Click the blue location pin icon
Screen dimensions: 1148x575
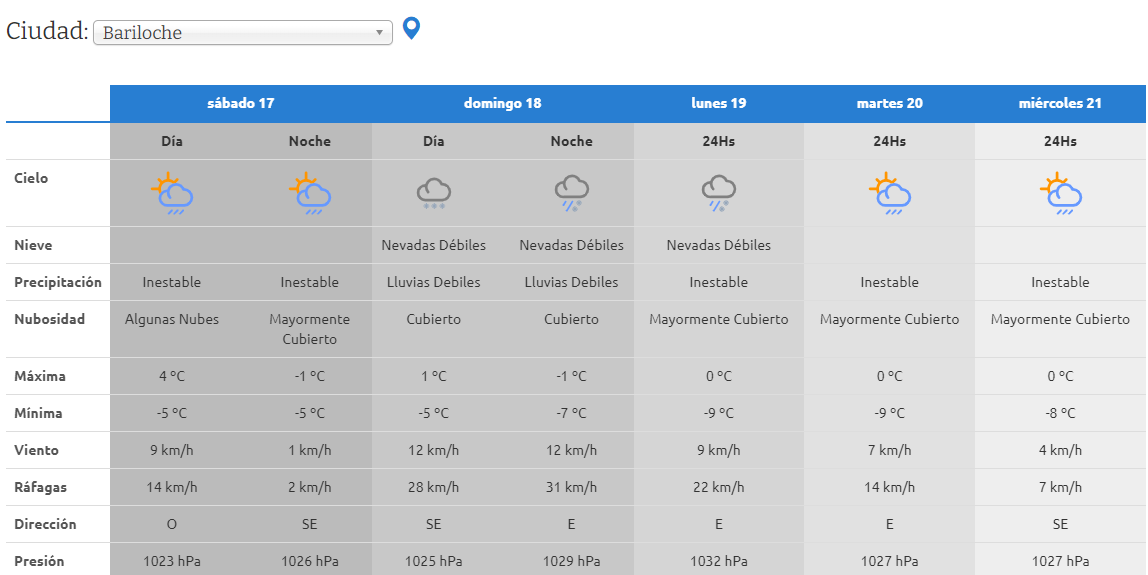tap(411, 29)
